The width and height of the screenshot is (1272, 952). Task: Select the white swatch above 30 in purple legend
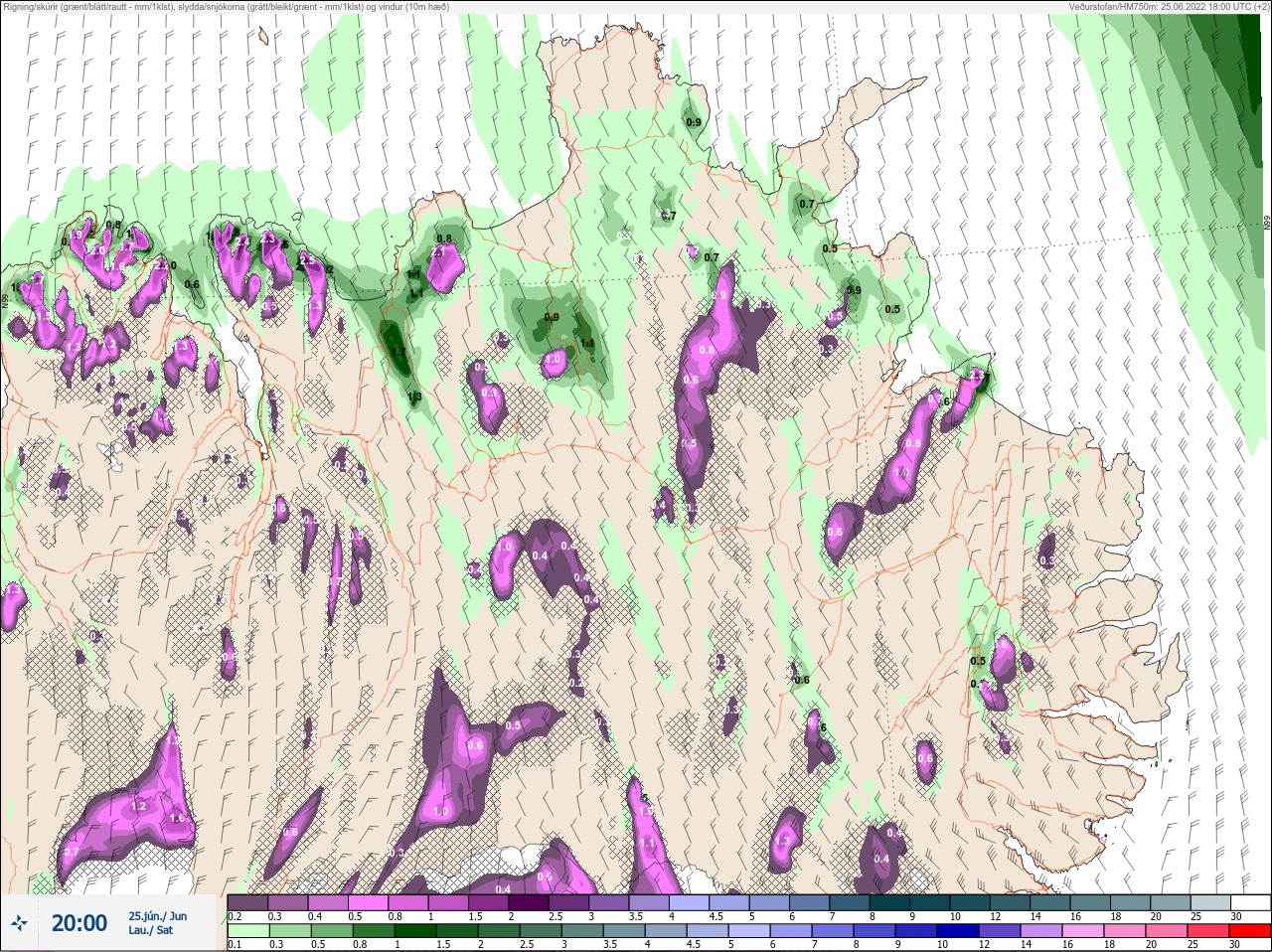pyautogui.click(x=1252, y=902)
